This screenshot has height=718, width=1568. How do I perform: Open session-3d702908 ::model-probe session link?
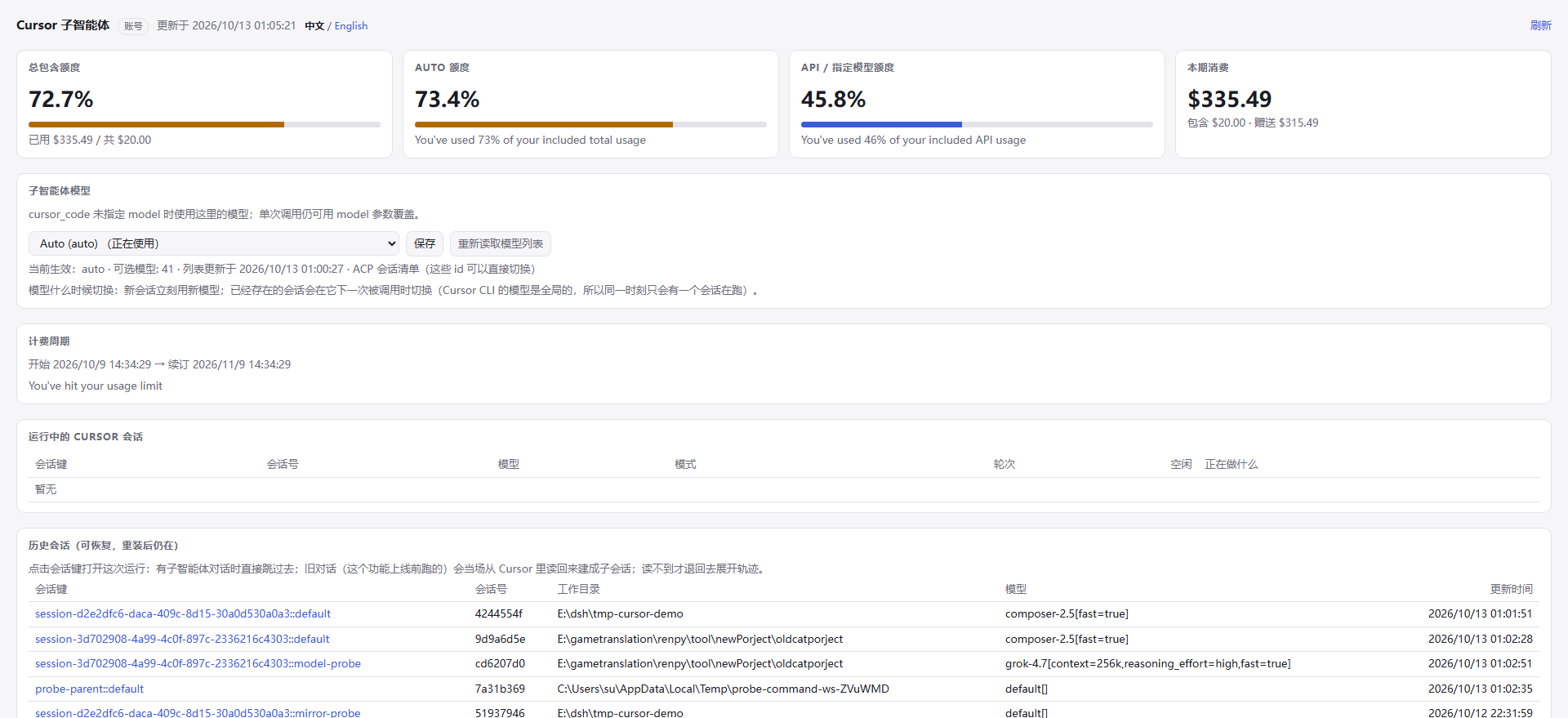198,663
